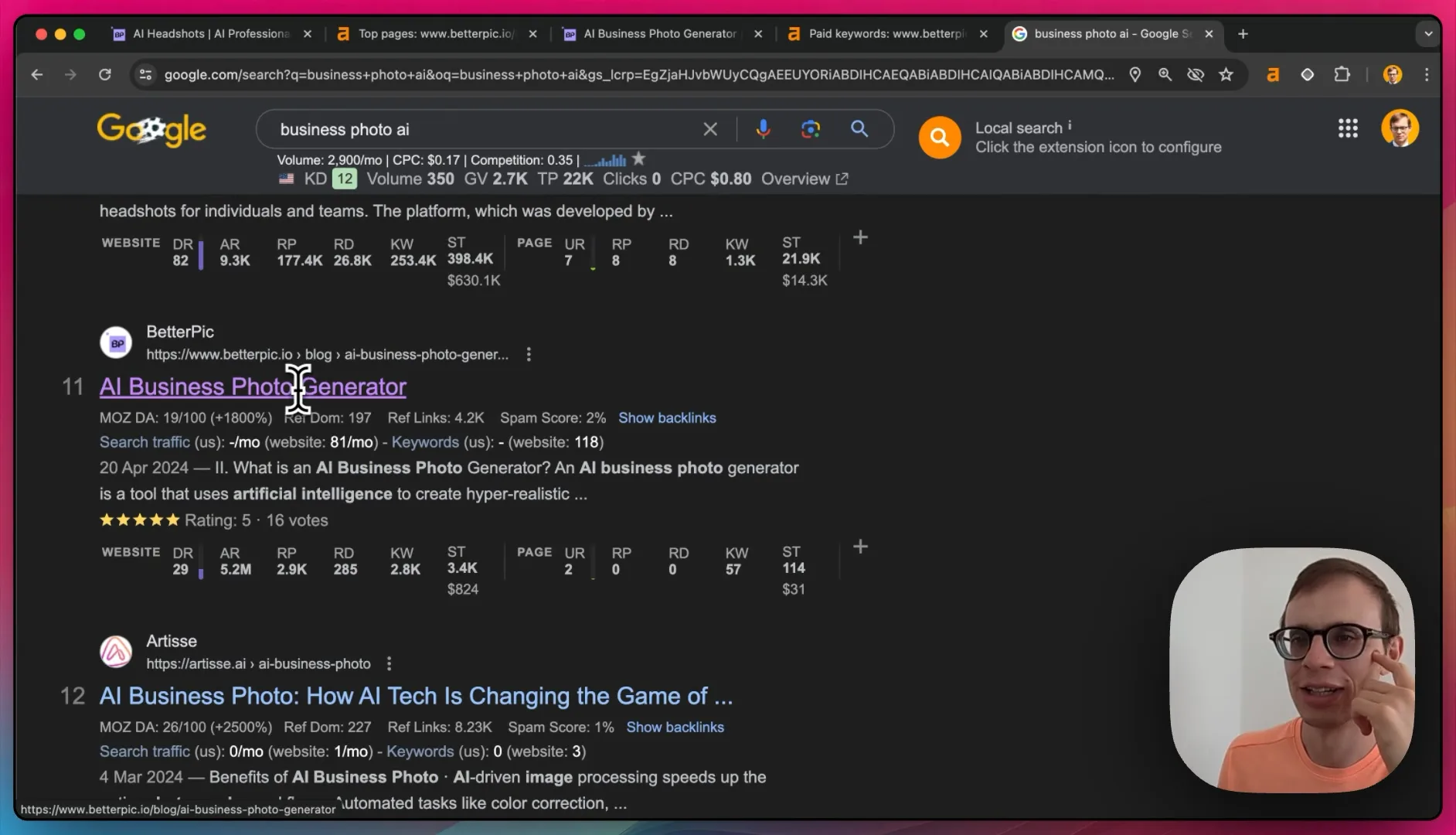This screenshot has width=1456, height=835.
Task: Open the Ahrefs toolbar extension icon
Action: (x=1273, y=74)
